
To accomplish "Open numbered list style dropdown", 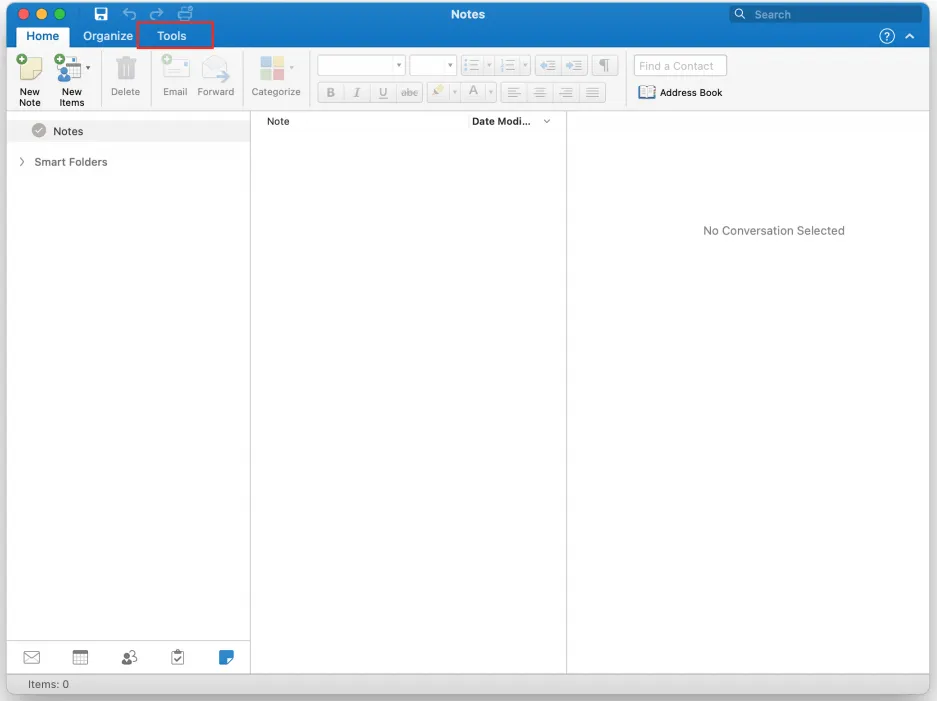I will pos(525,65).
